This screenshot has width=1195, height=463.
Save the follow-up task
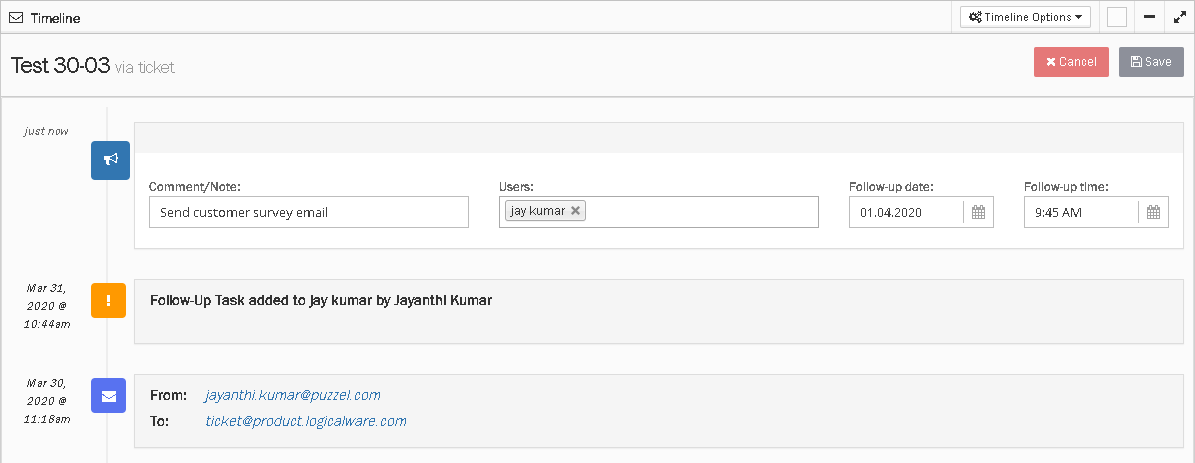pyautogui.click(x=1151, y=62)
